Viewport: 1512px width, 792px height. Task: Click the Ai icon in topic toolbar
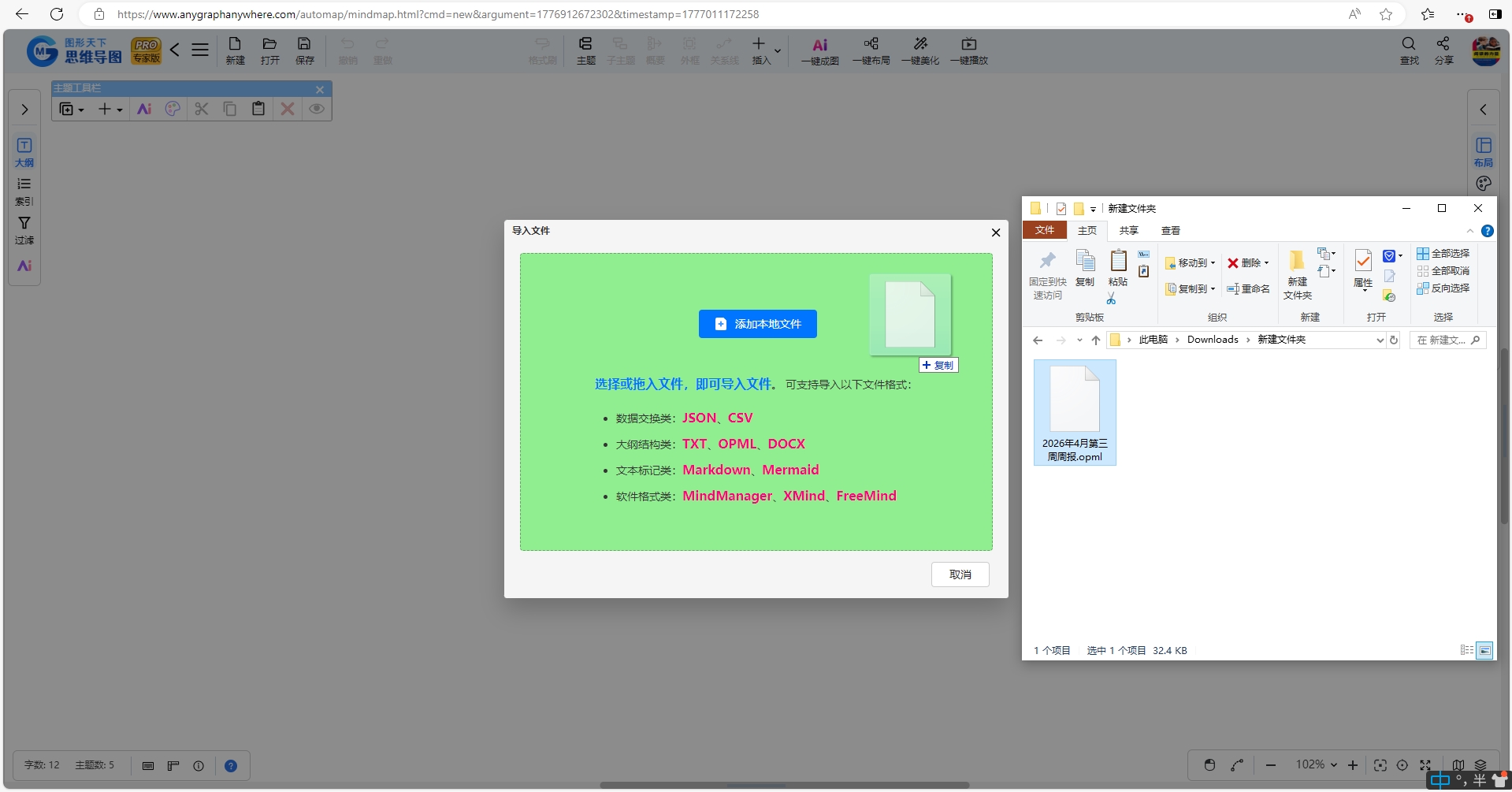(x=144, y=109)
